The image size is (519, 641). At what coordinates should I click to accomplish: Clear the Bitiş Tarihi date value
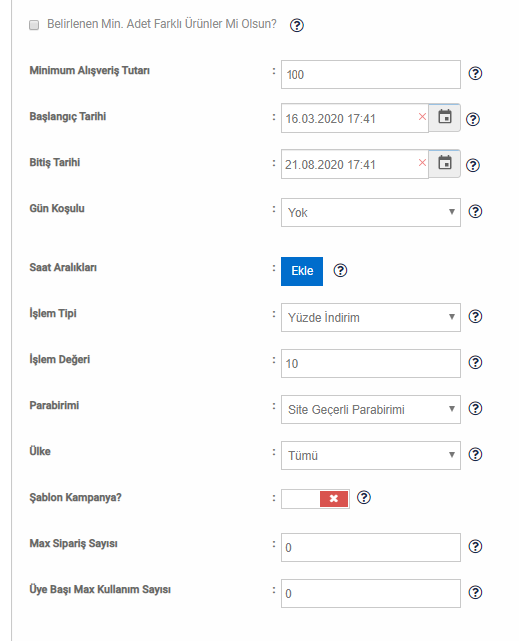(x=422, y=163)
